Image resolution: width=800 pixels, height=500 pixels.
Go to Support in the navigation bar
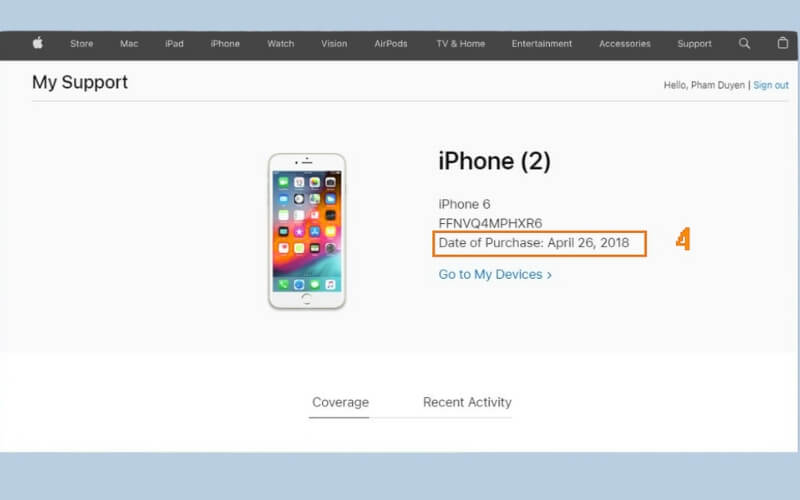point(694,44)
